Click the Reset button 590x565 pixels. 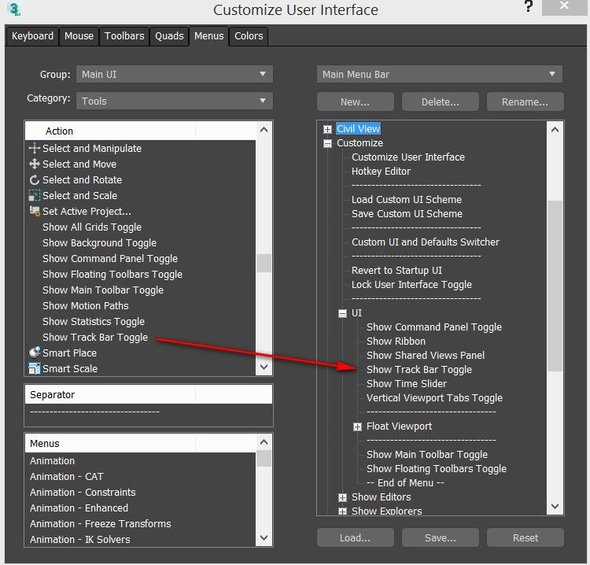pyautogui.click(x=525, y=538)
